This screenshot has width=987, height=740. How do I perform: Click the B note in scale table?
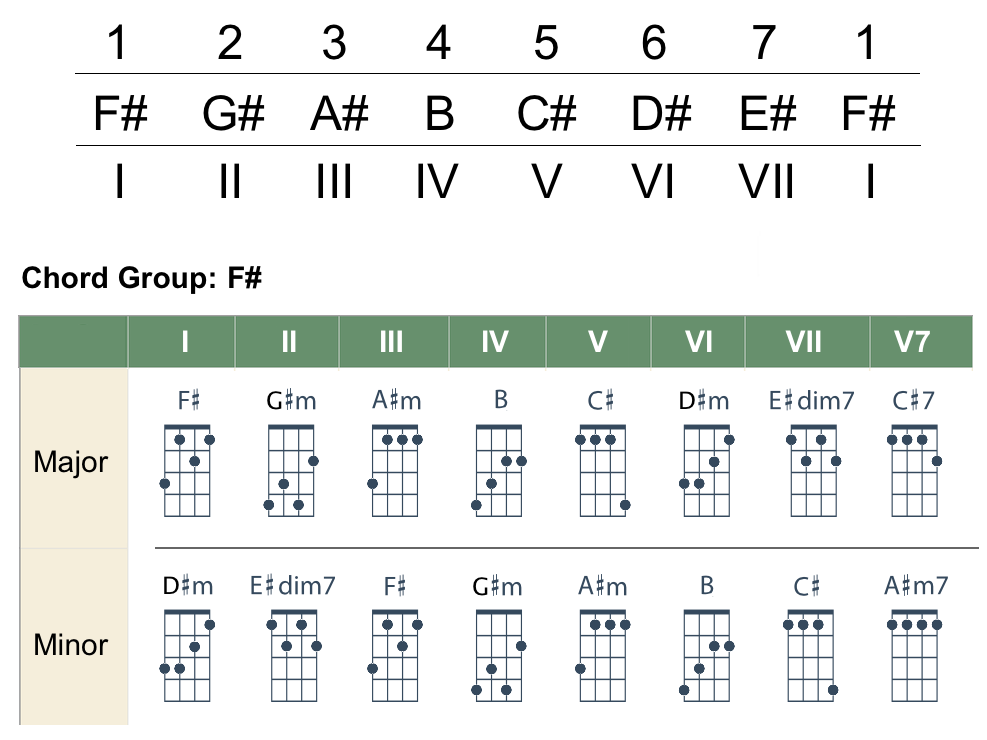(x=438, y=115)
